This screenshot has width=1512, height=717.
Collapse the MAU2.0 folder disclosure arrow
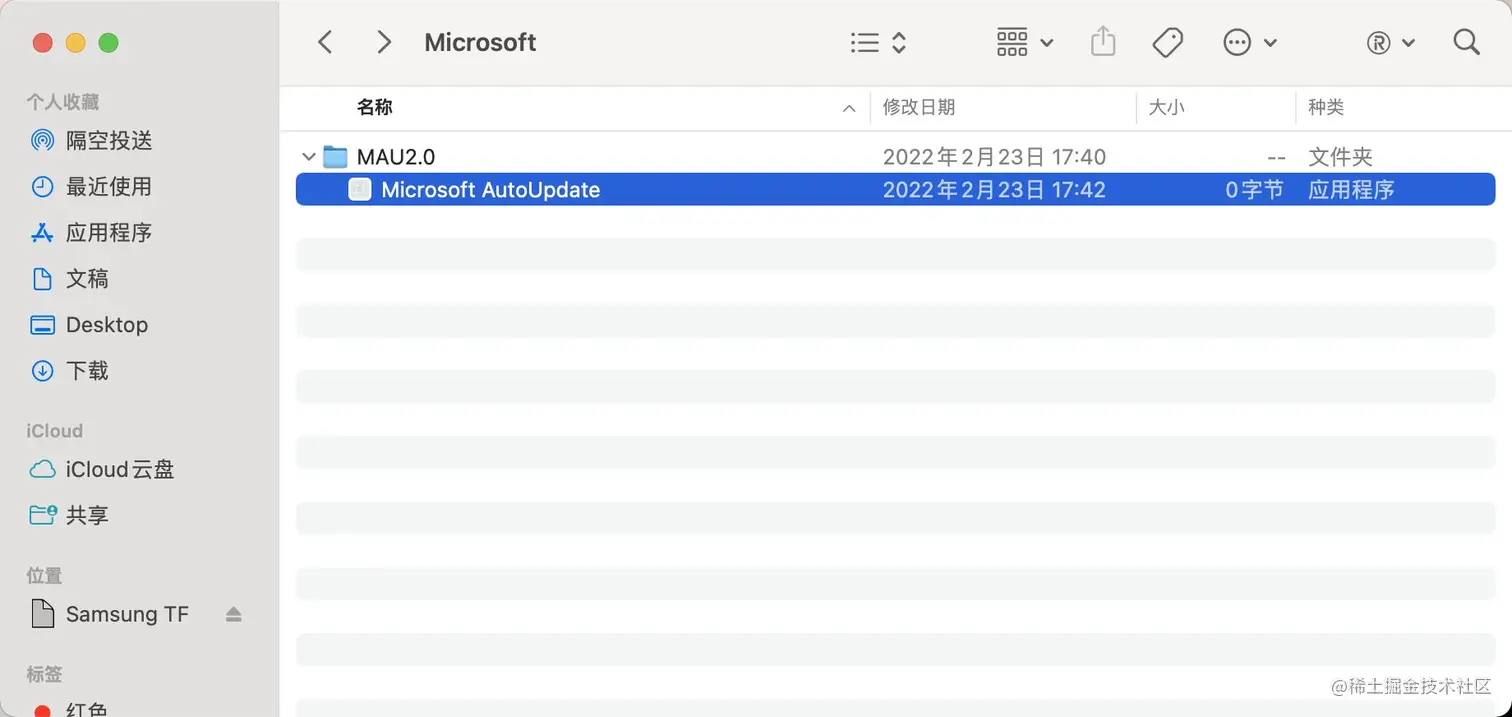coord(309,157)
